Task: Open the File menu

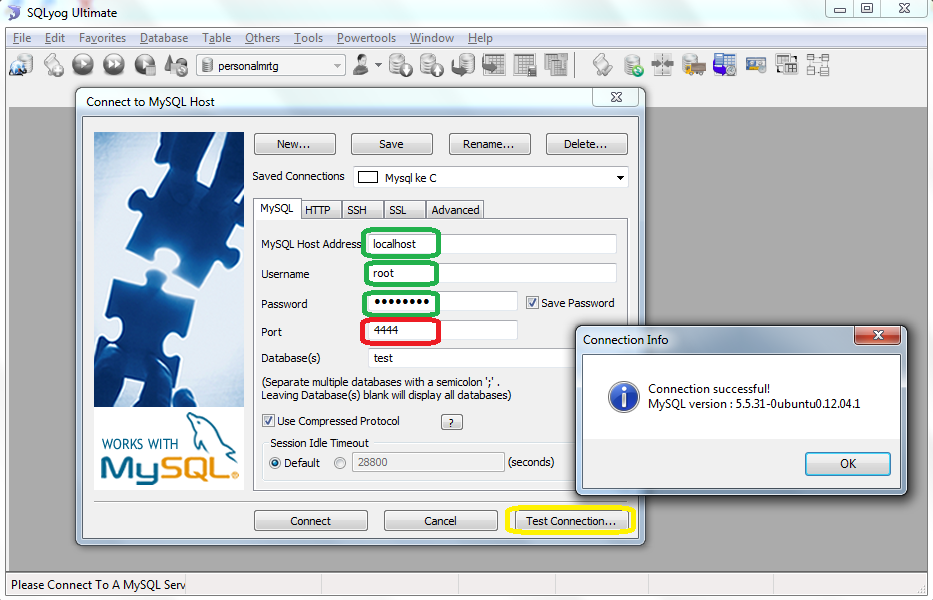Action: (22, 38)
